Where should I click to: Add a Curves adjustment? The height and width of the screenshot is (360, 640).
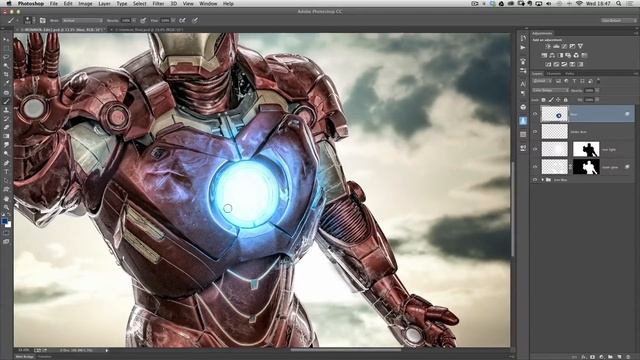point(564,47)
